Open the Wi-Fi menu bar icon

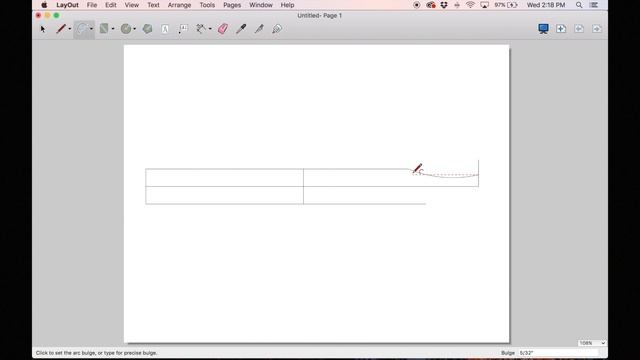coord(470,5)
